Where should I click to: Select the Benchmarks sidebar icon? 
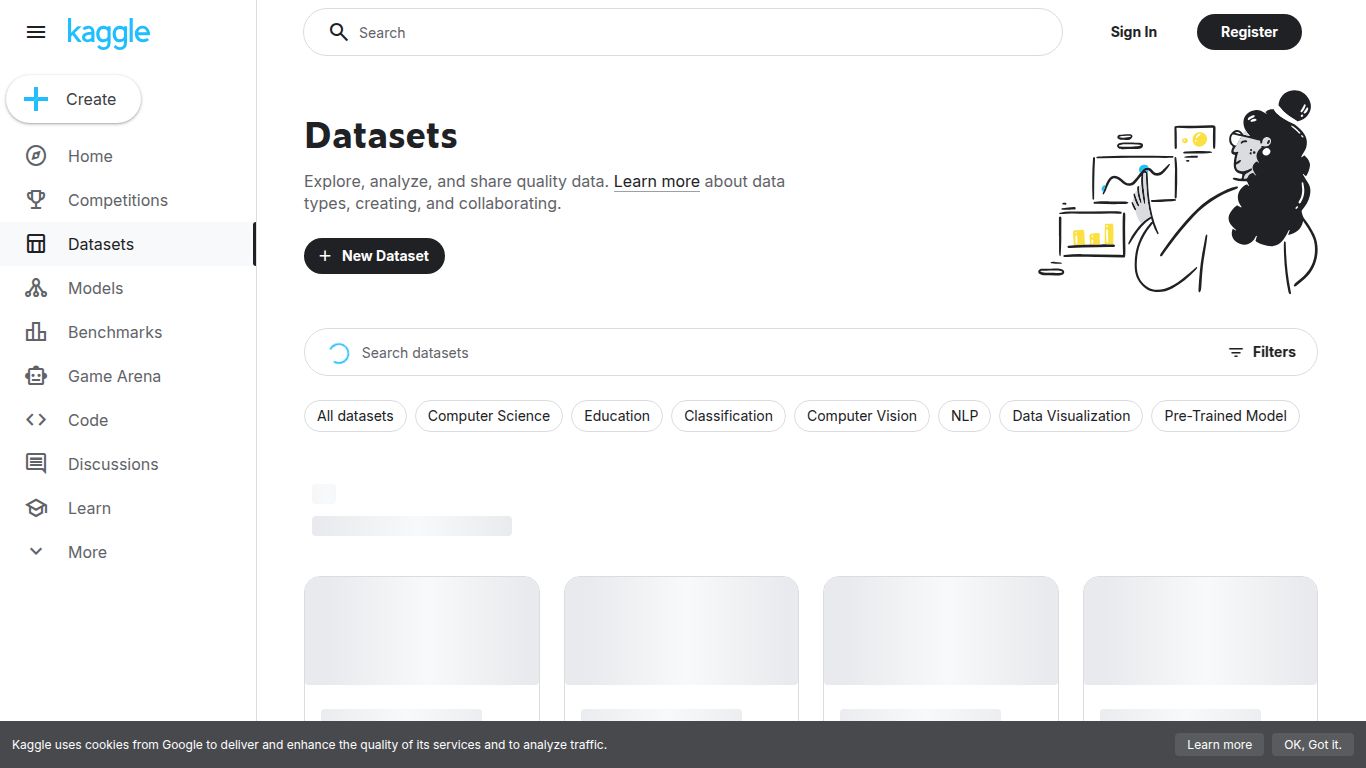[x=35, y=332]
